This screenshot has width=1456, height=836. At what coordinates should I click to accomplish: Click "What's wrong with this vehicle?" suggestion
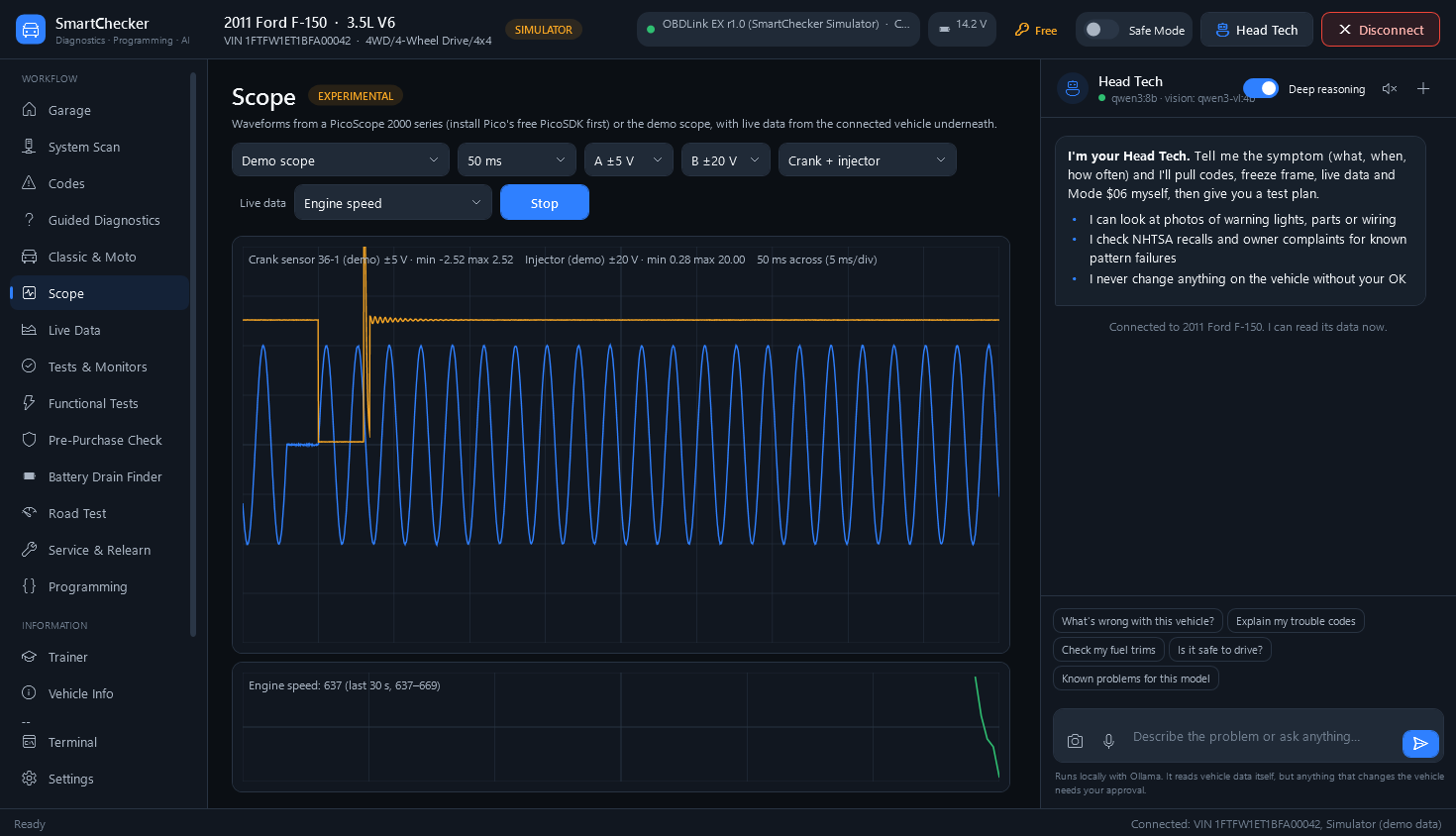coord(1138,621)
